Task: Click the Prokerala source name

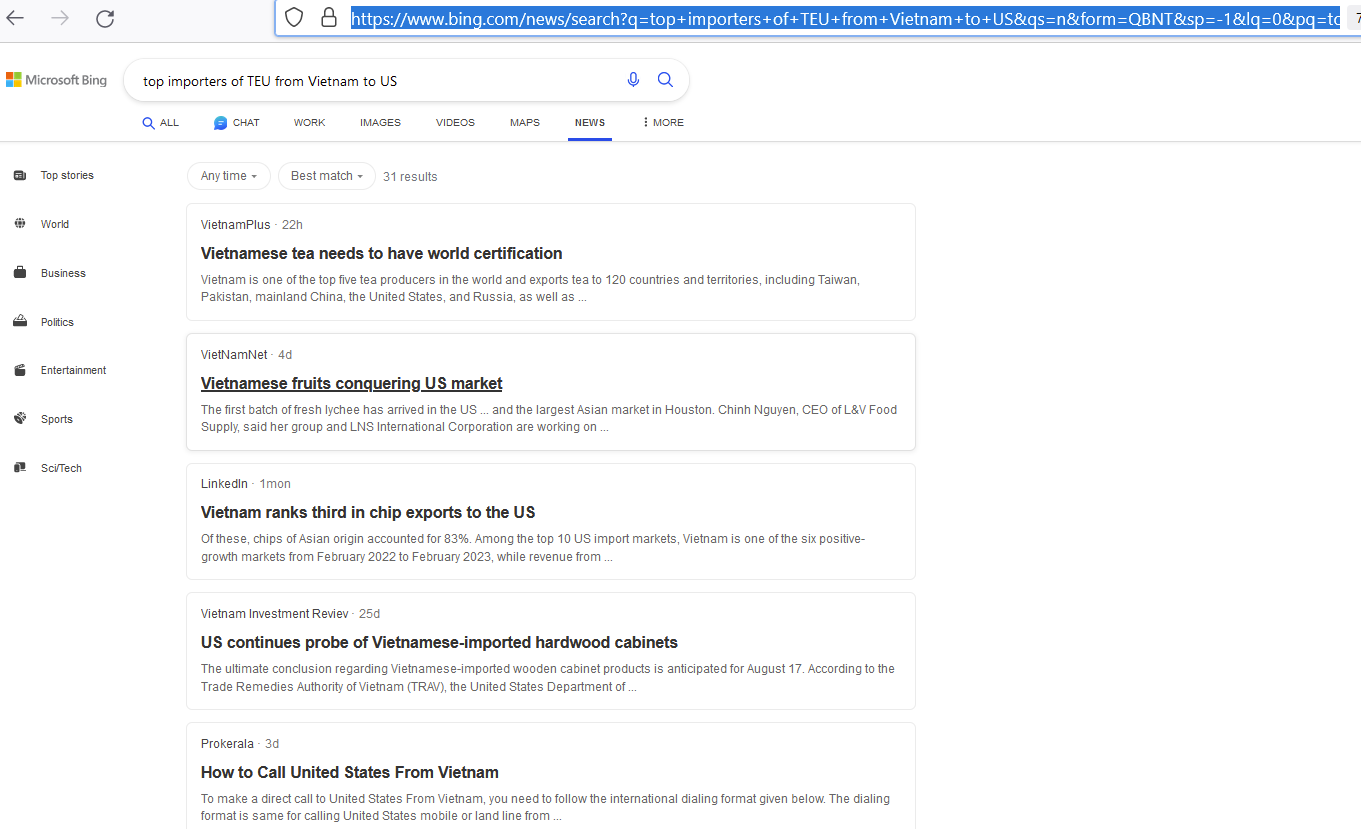Action: coord(227,744)
